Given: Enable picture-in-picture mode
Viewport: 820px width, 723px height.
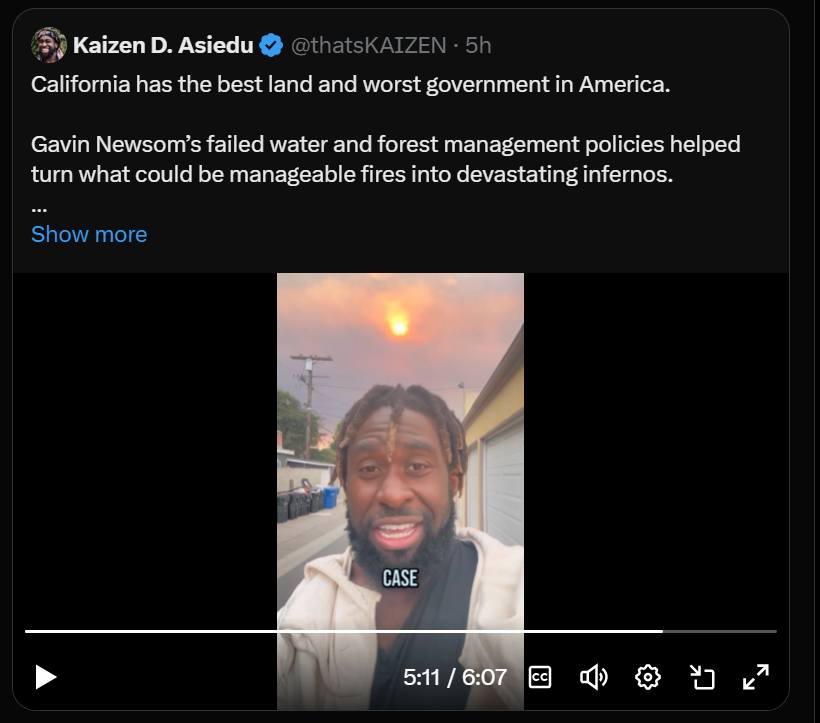Looking at the screenshot, I should (x=702, y=677).
